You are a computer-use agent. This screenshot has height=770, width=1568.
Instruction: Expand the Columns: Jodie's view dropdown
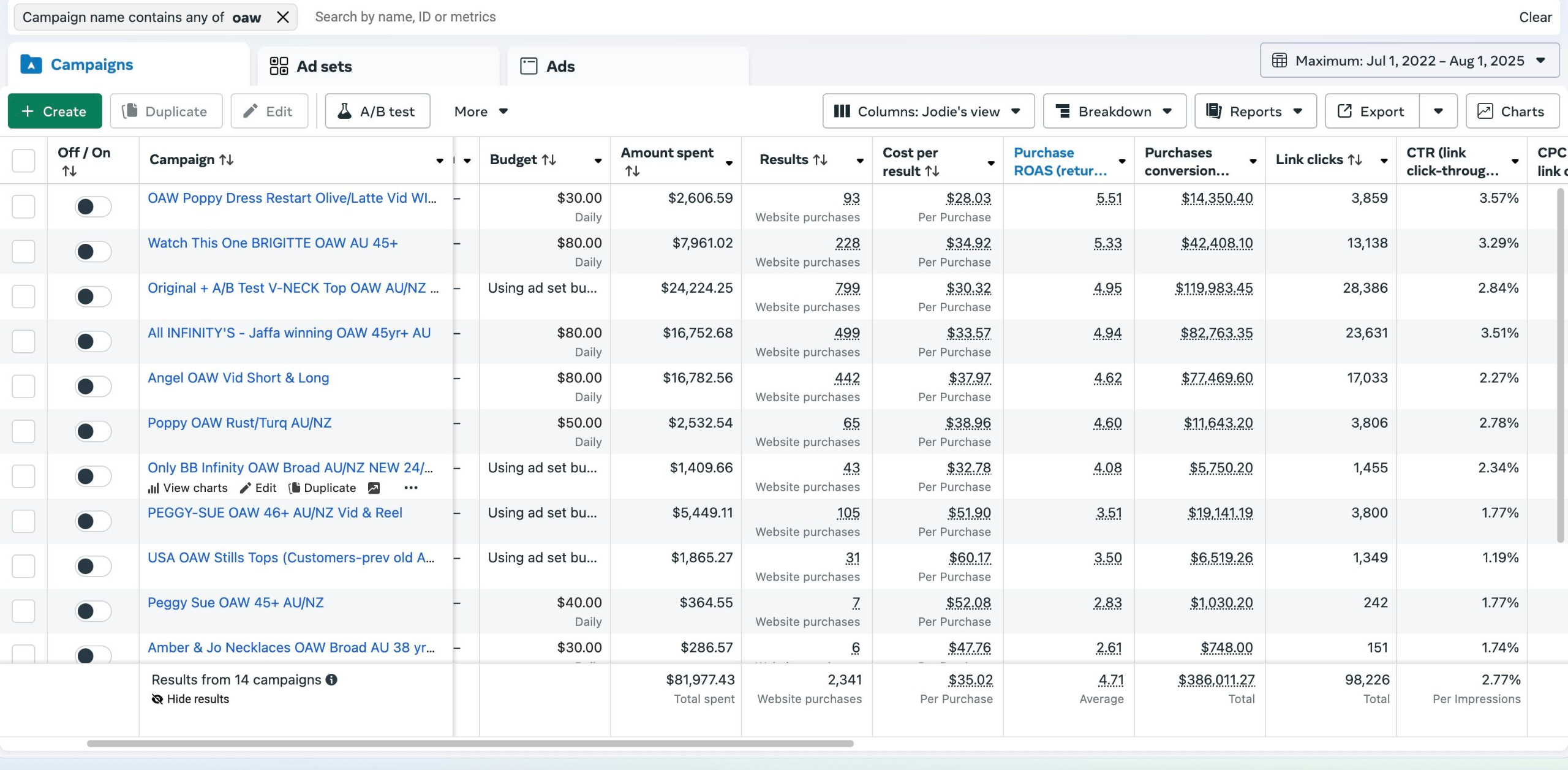pyautogui.click(x=928, y=111)
